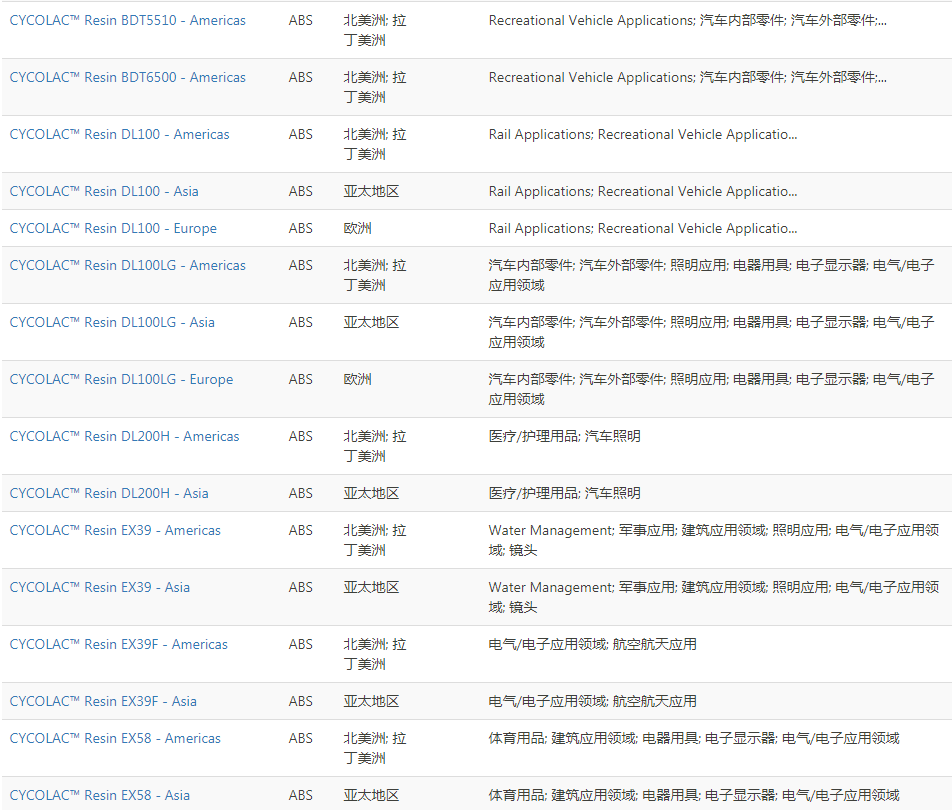Viewport: 952px width, 810px height.
Task: Click 北美洲; 拉丁美洲 region in EX39F Americas row
Action: 375,654
